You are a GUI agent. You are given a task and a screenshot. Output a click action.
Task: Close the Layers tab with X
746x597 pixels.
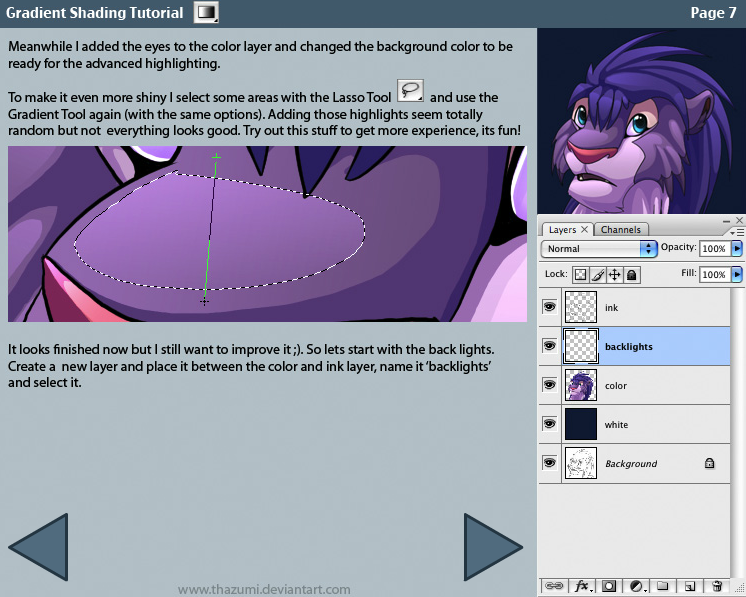pyautogui.click(x=584, y=229)
